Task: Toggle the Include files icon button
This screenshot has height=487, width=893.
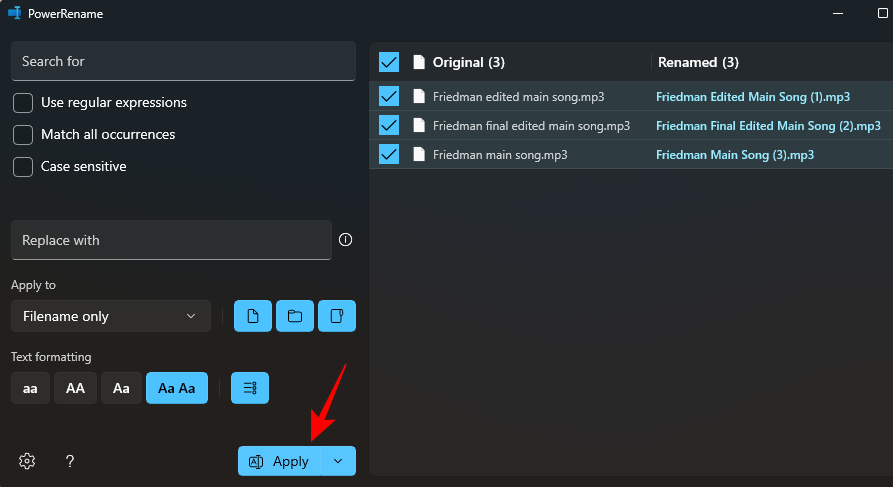Action: tap(253, 316)
